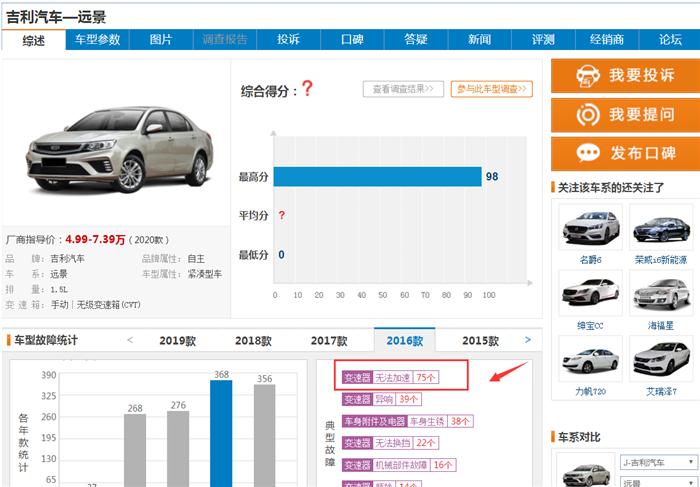Open the 经销商 tab
This screenshot has height=487, width=700.
click(607, 40)
